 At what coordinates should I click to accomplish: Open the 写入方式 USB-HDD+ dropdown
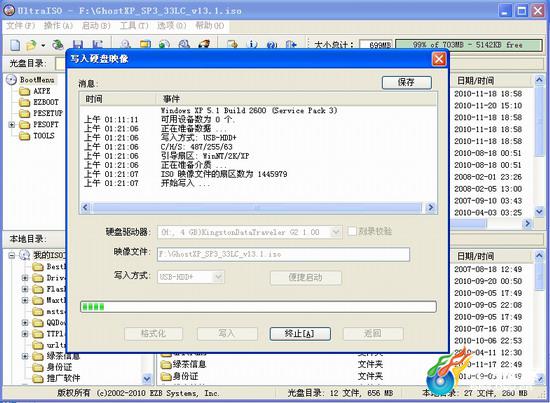pyautogui.click(x=219, y=277)
